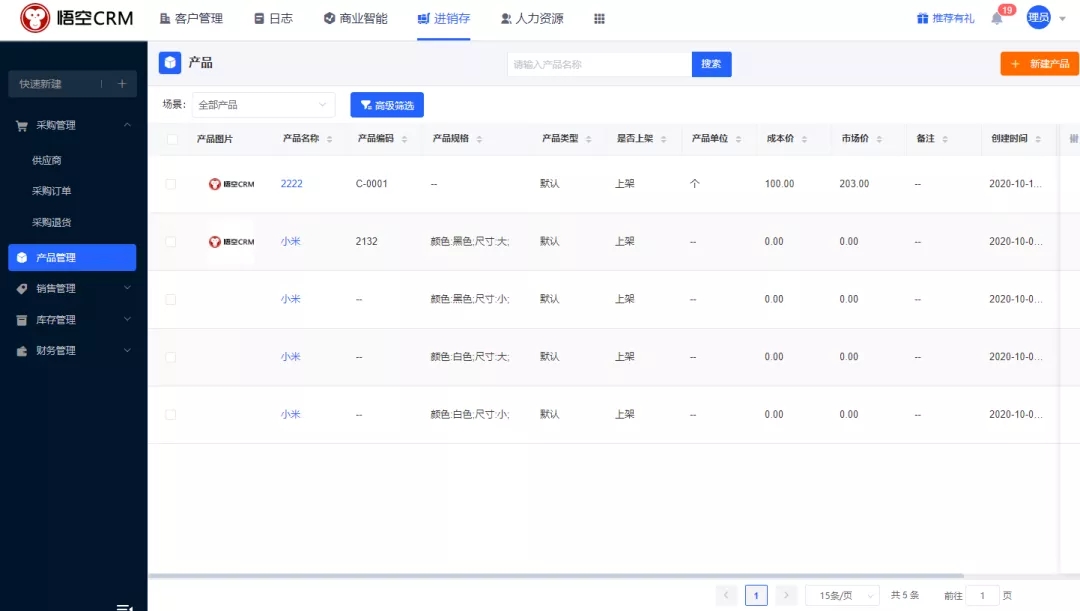Click the 推荐有礼 gift icon

pos(922,19)
